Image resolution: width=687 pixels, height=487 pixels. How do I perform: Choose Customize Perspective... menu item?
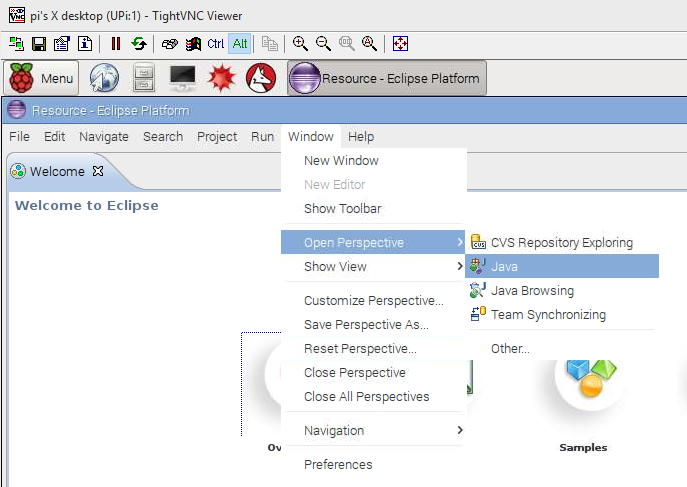tap(374, 301)
